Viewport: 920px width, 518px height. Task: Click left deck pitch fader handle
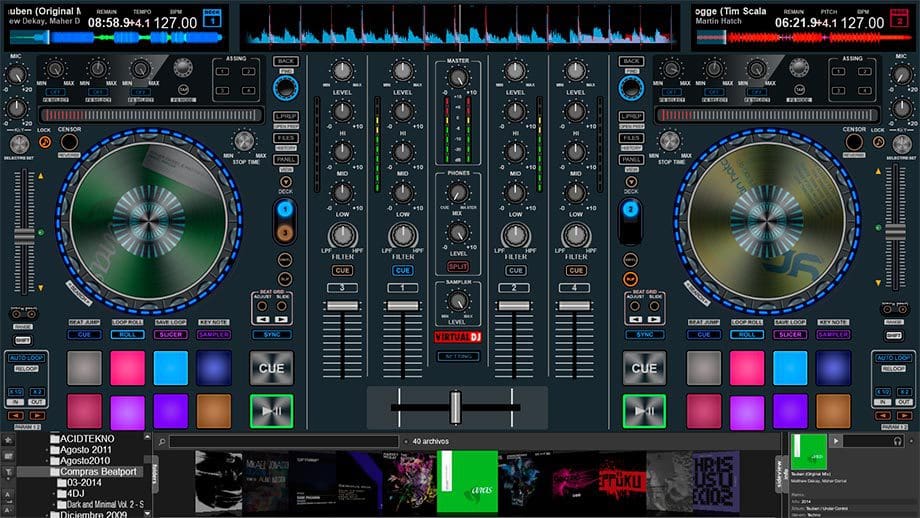click(x=24, y=236)
